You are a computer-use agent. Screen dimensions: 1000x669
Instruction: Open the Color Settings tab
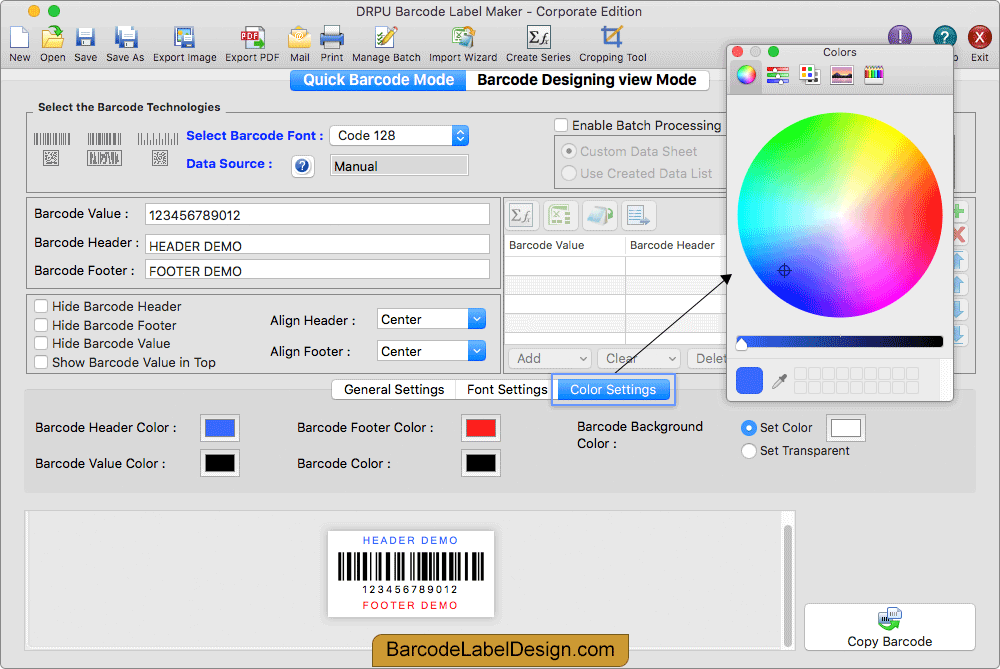pyautogui.click(x=613, y=390)
